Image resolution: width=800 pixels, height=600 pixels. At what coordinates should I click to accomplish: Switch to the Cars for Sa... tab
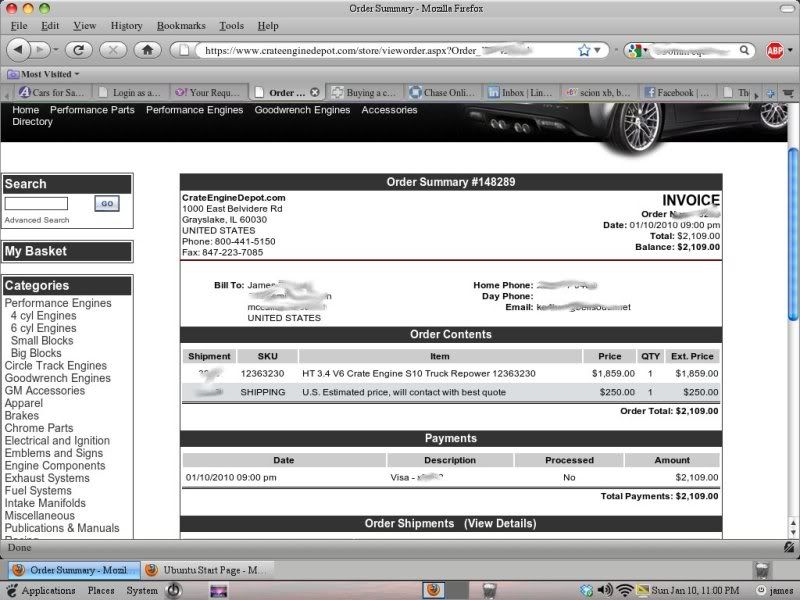click(x=54, y=92)
